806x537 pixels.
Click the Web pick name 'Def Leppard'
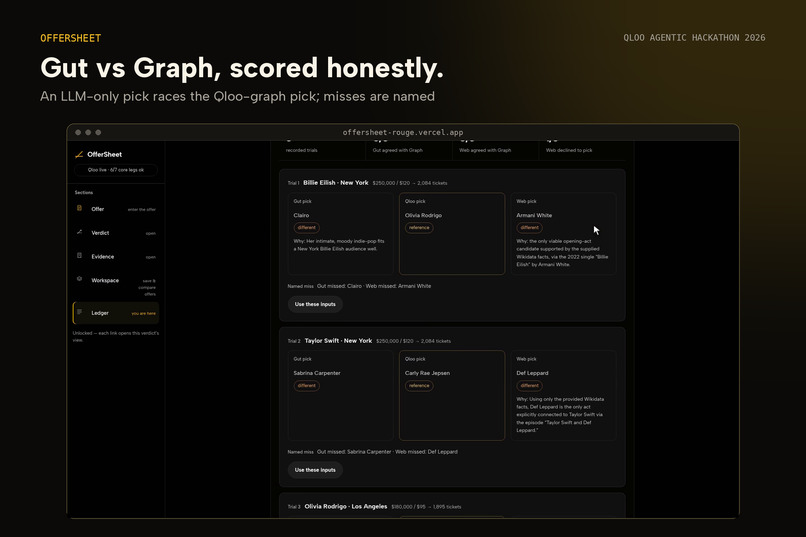533,373
